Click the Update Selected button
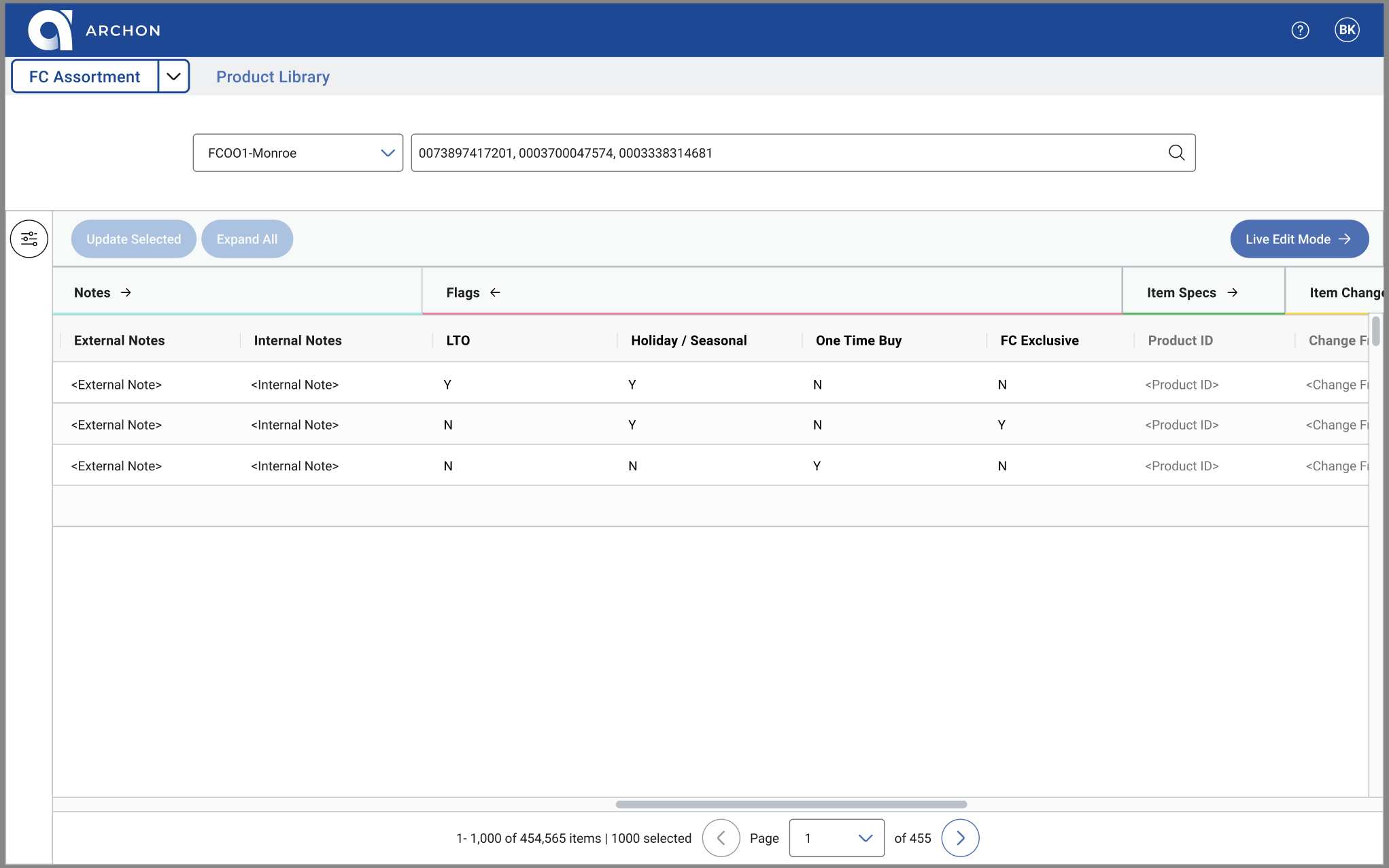This screenshot has width=1389, height=868. [133, 239]
